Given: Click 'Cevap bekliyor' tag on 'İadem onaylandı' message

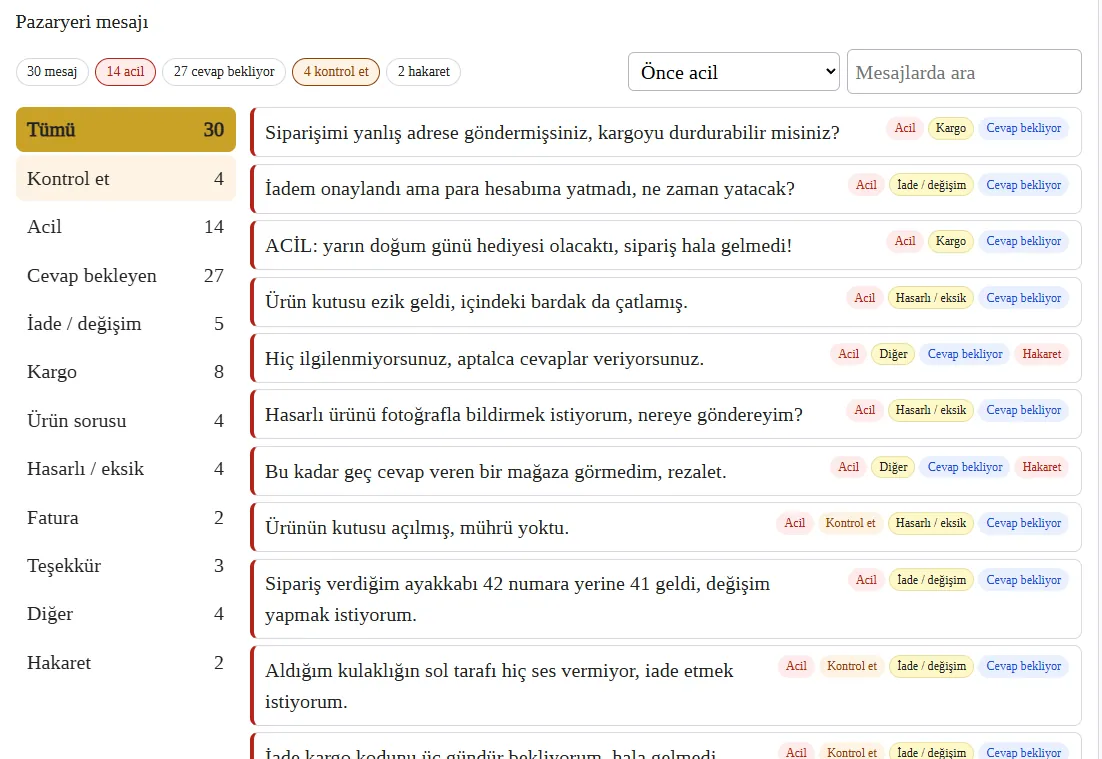Looking at the screenshot, I should point(1023,185).
